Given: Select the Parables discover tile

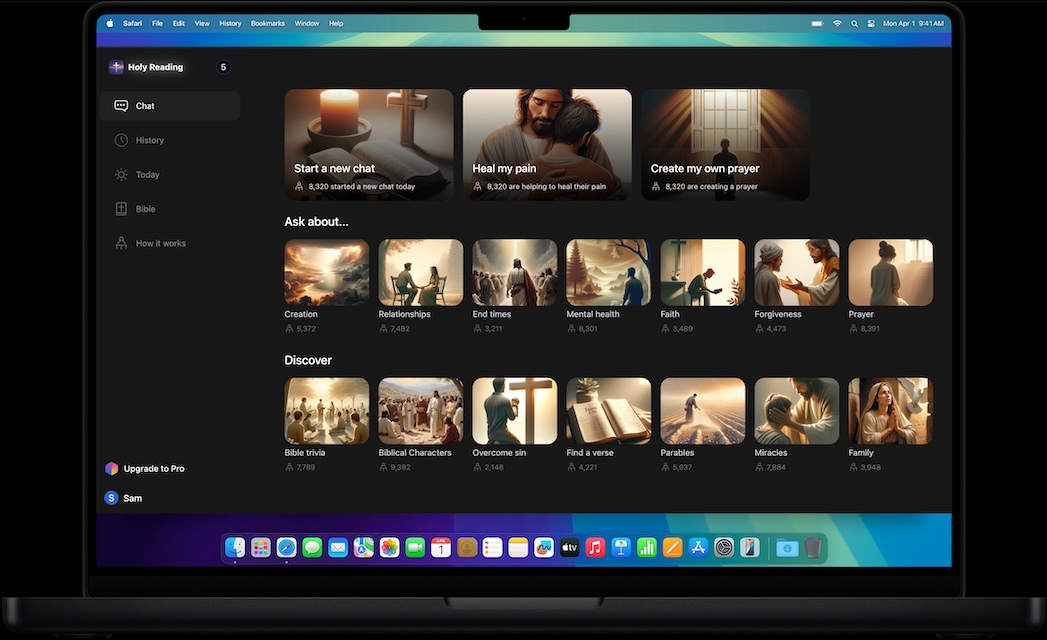Looking at the screenshot, I should 702,411.
